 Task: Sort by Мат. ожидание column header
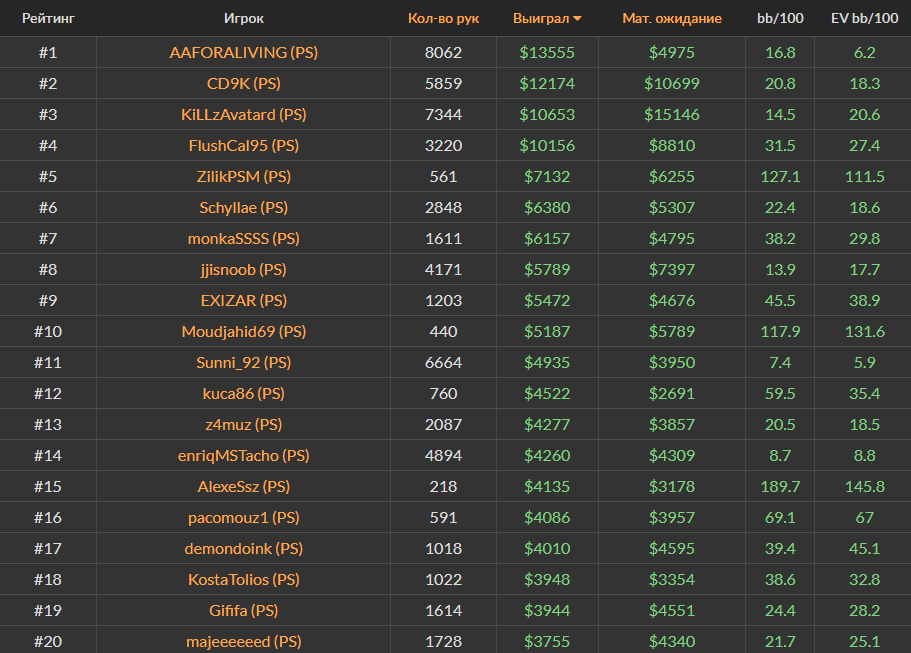[x=671, y=18]
